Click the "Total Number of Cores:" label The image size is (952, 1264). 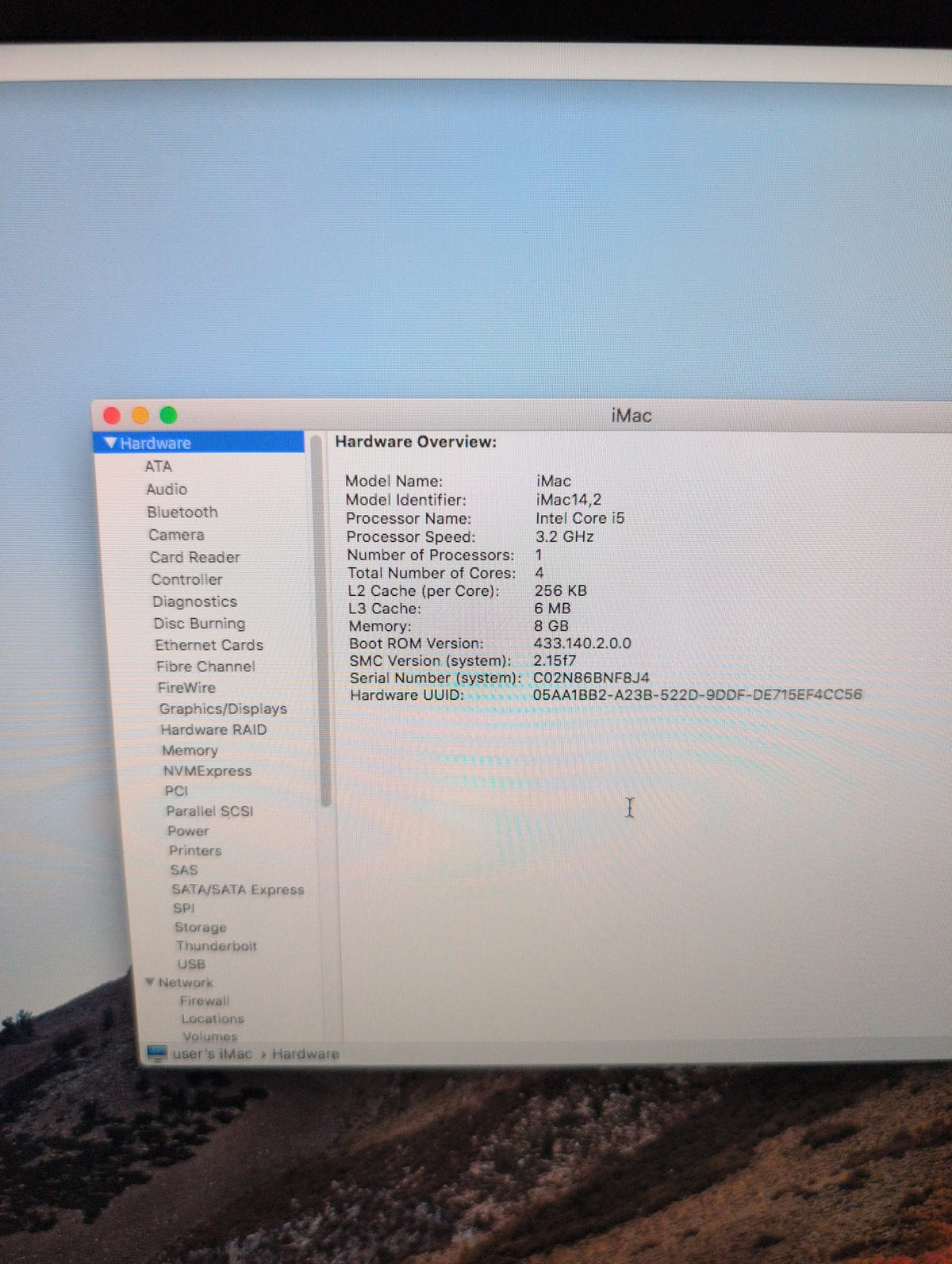pos(432,573)
